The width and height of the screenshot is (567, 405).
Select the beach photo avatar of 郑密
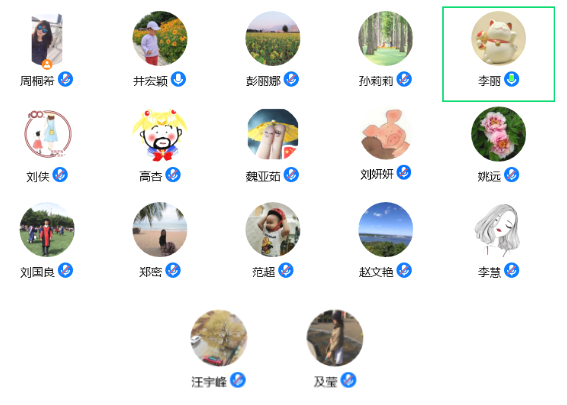[x=160, y=229]
